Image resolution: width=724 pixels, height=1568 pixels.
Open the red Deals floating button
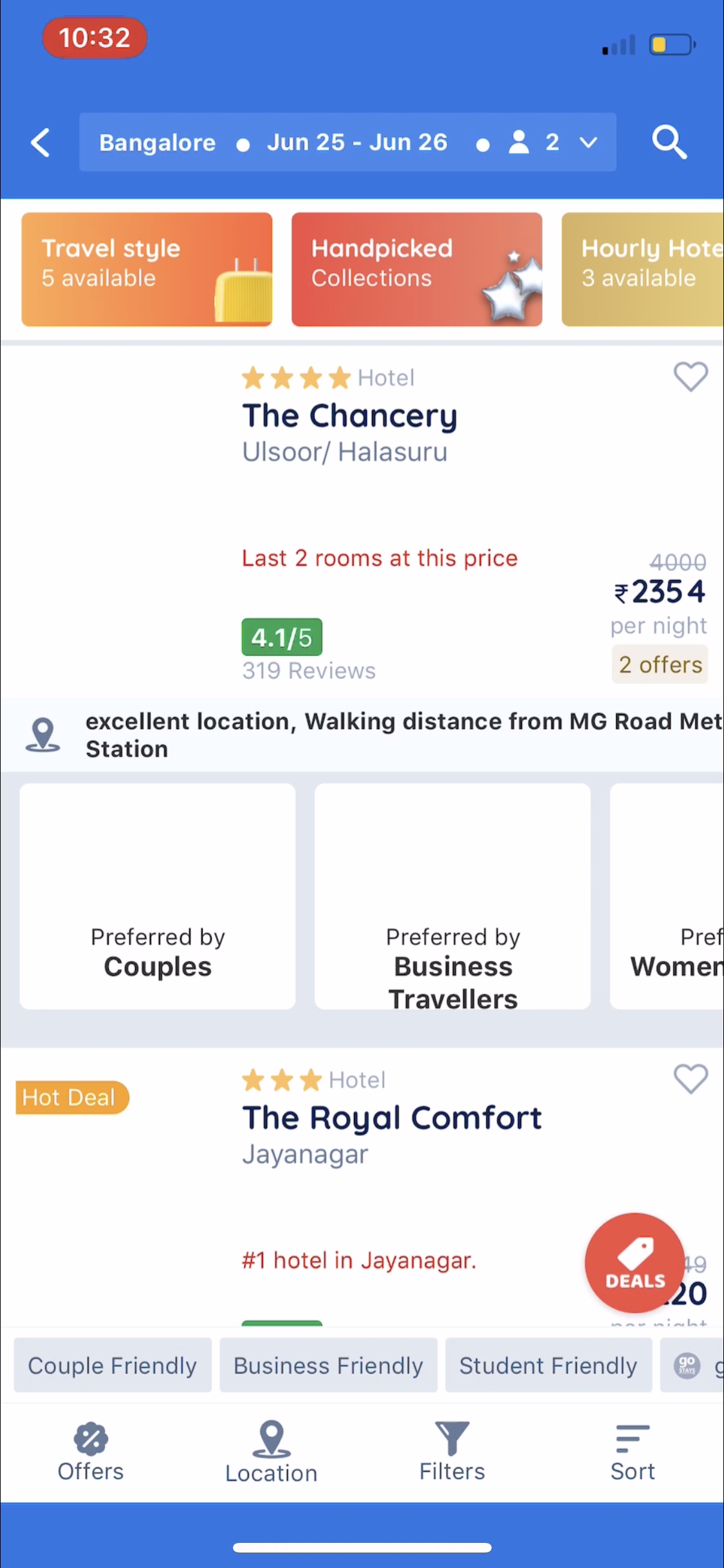(635, 1263)
